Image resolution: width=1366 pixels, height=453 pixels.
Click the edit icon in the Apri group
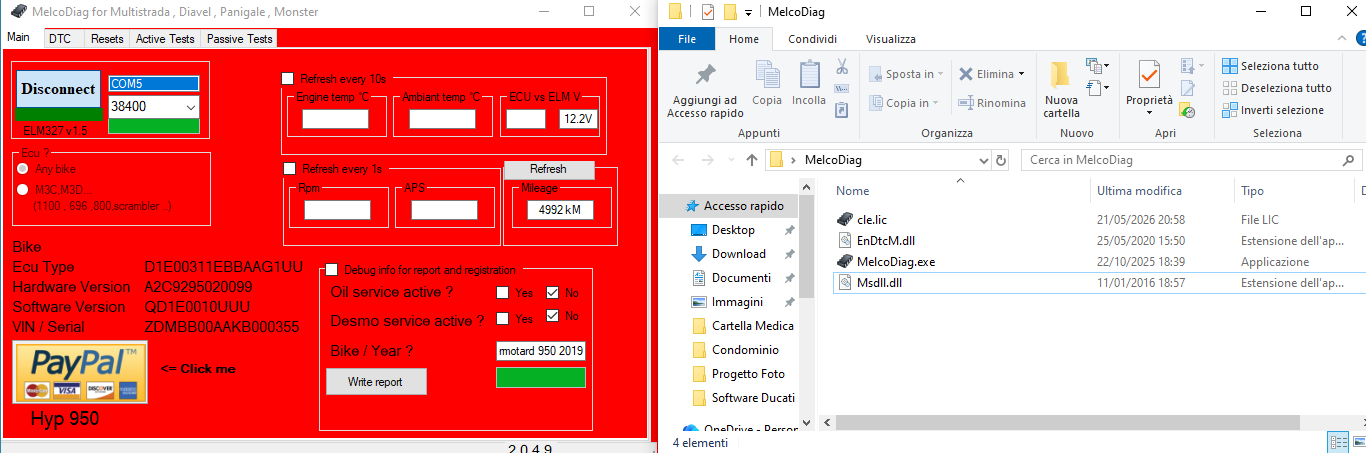click(1188, 88)
